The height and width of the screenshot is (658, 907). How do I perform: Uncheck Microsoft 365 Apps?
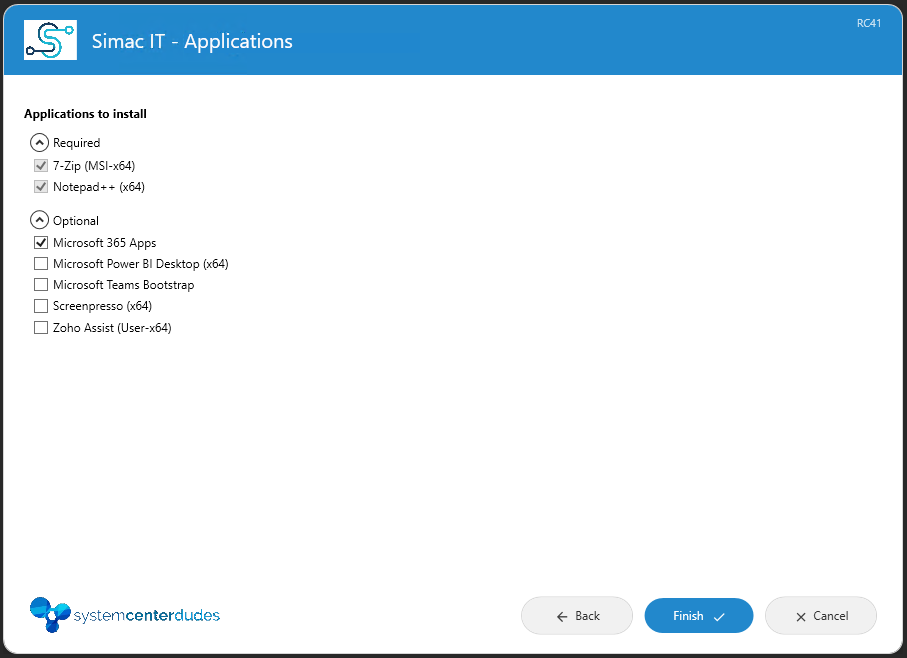coord(40,243)
